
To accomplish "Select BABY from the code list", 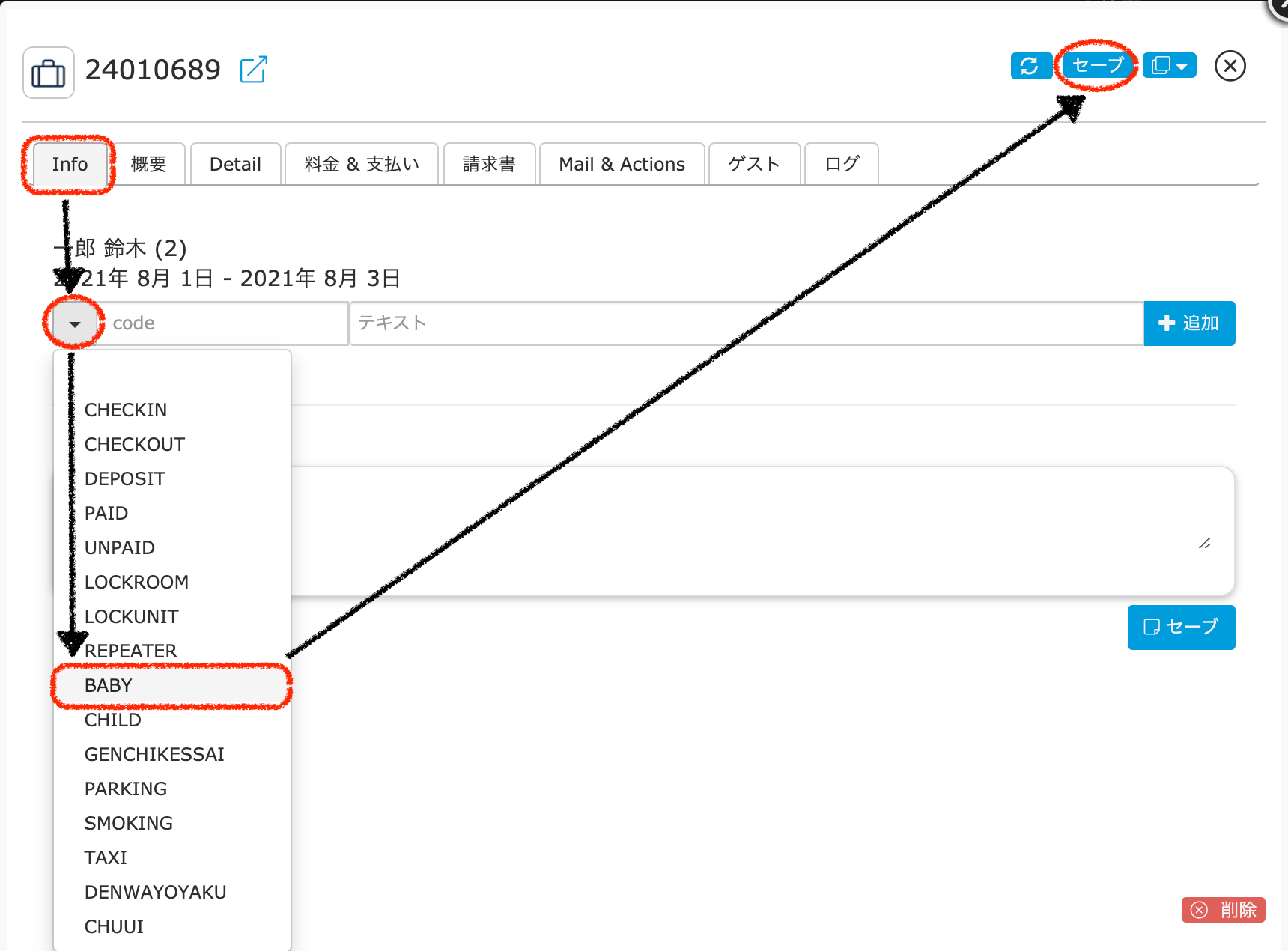I will pos(109,685).
